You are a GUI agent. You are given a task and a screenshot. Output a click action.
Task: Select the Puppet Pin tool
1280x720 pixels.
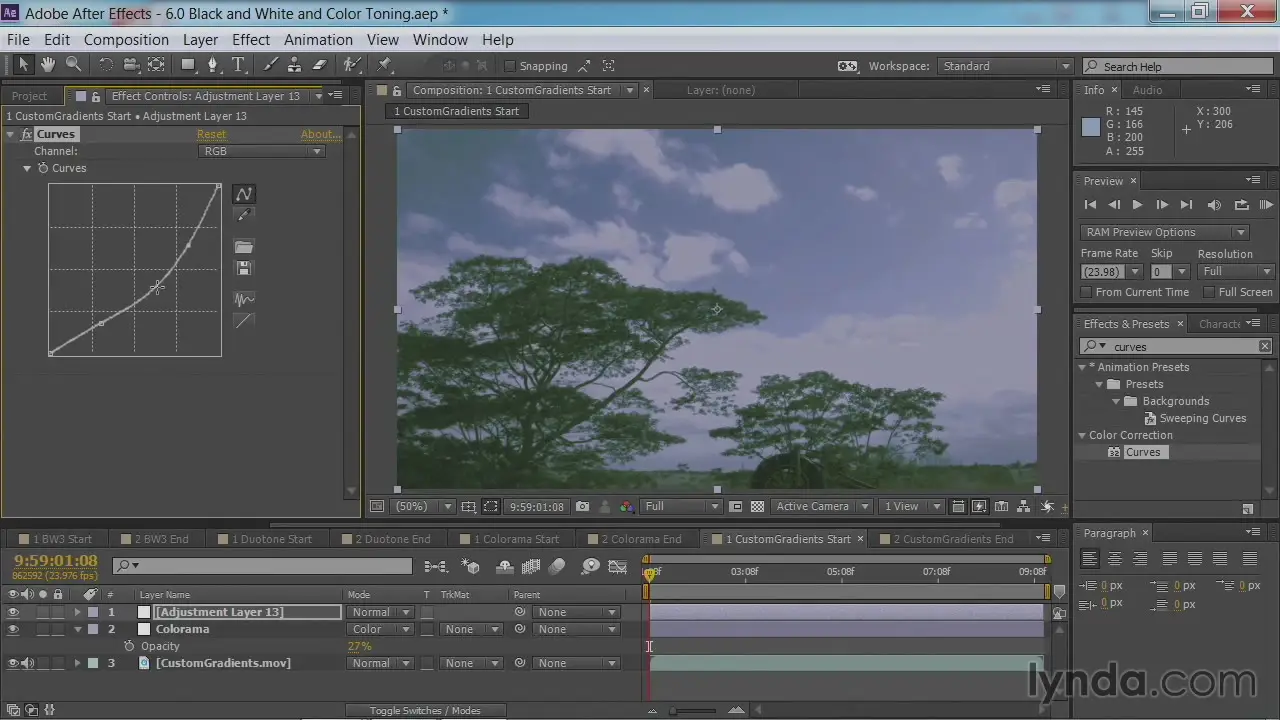[x=384, y=65]
